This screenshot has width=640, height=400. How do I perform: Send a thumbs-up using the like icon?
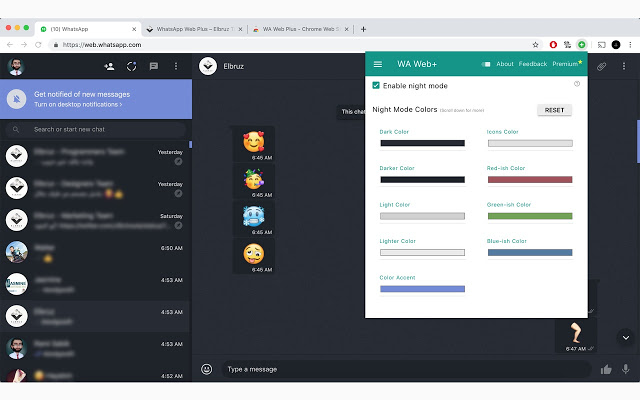(606, 369)
